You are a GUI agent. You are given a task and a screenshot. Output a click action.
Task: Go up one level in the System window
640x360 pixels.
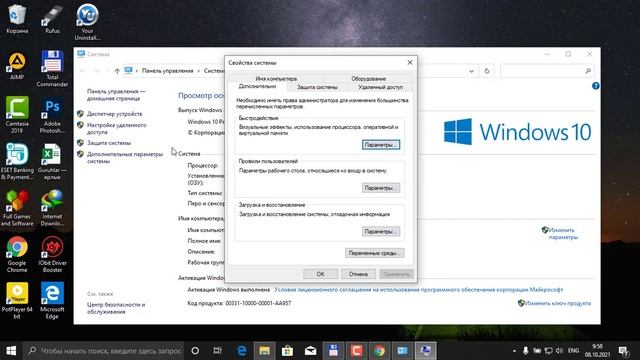click(117, 71)
